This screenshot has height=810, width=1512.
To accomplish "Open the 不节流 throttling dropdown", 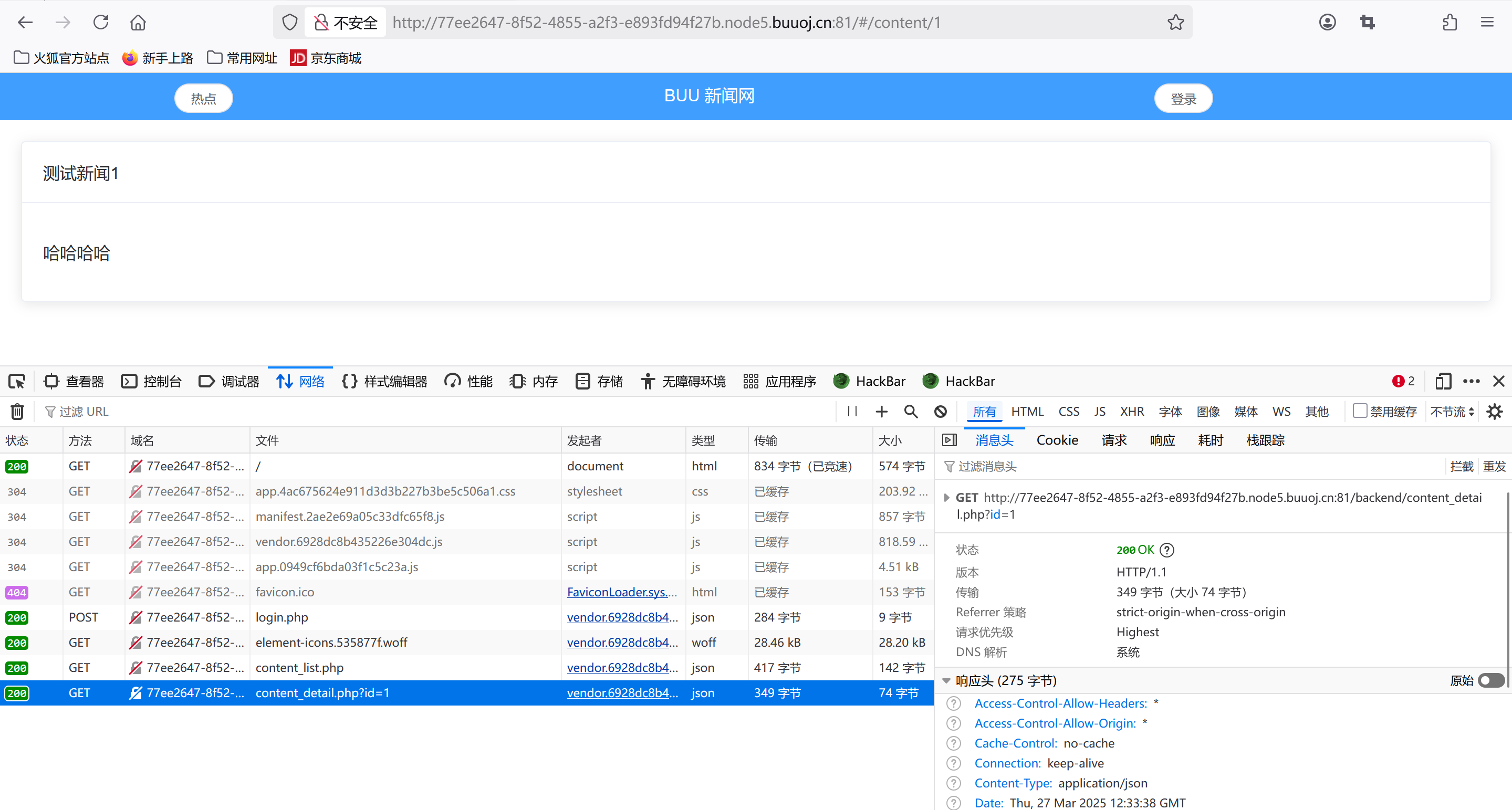I will click(1452, 412).
